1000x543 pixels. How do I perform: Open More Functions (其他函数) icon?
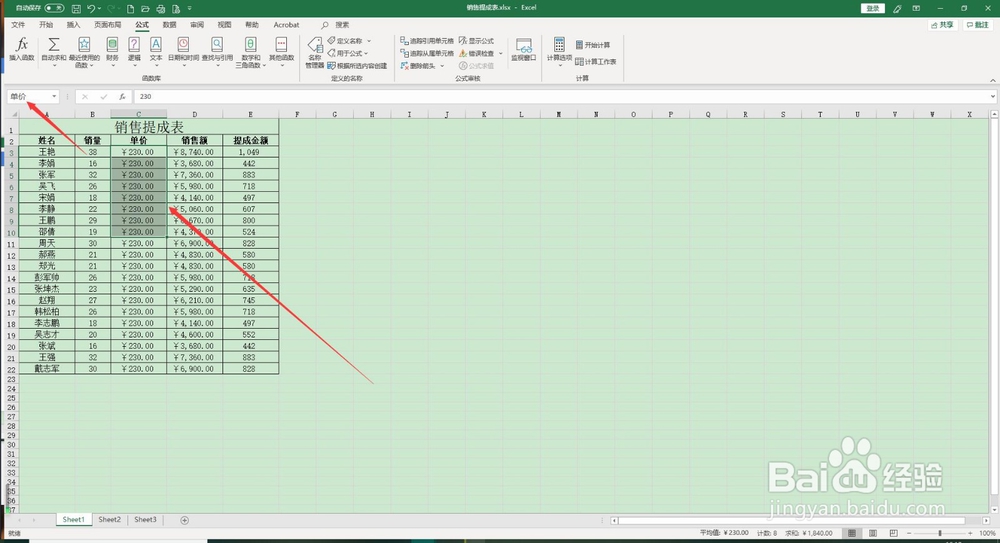click(x=281, y=51)
